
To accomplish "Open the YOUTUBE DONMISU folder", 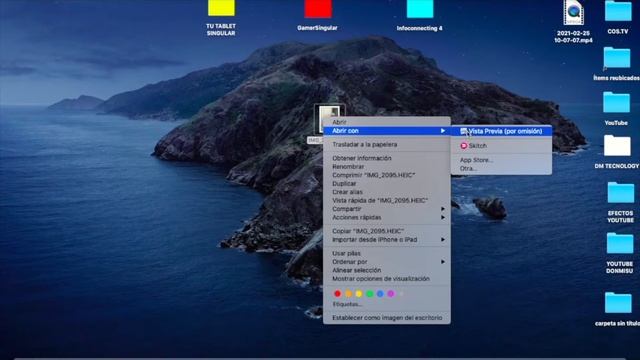I will (620, 243).
